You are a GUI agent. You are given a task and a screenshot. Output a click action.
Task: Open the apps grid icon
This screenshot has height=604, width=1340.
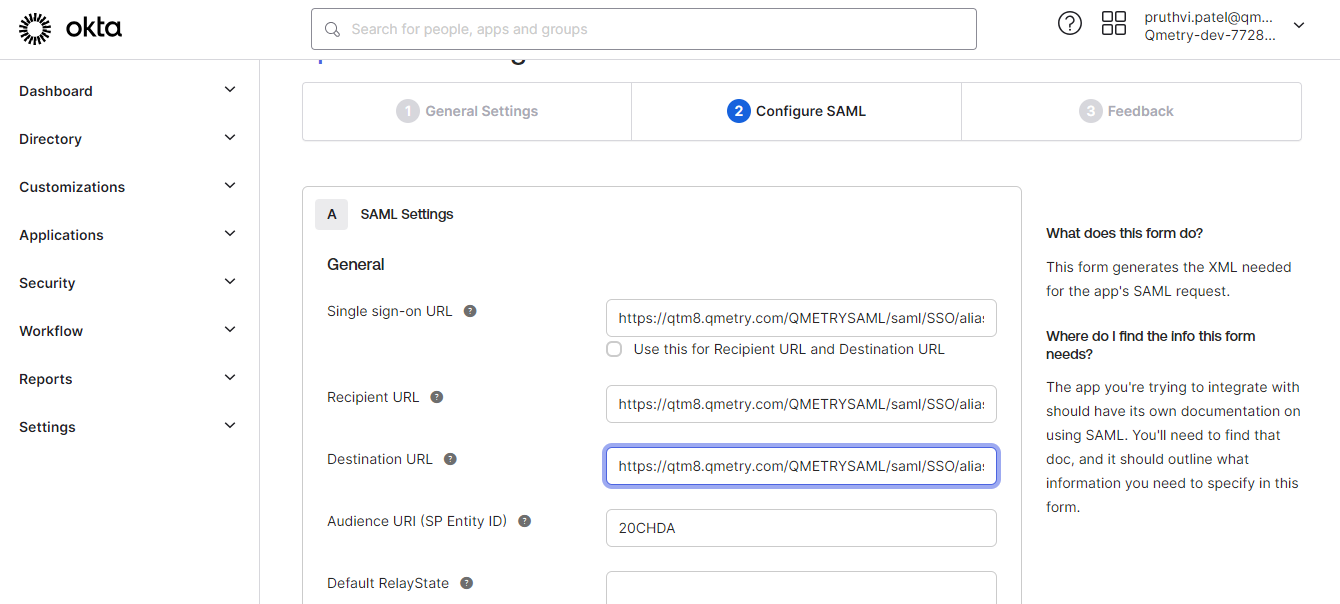1114,24
